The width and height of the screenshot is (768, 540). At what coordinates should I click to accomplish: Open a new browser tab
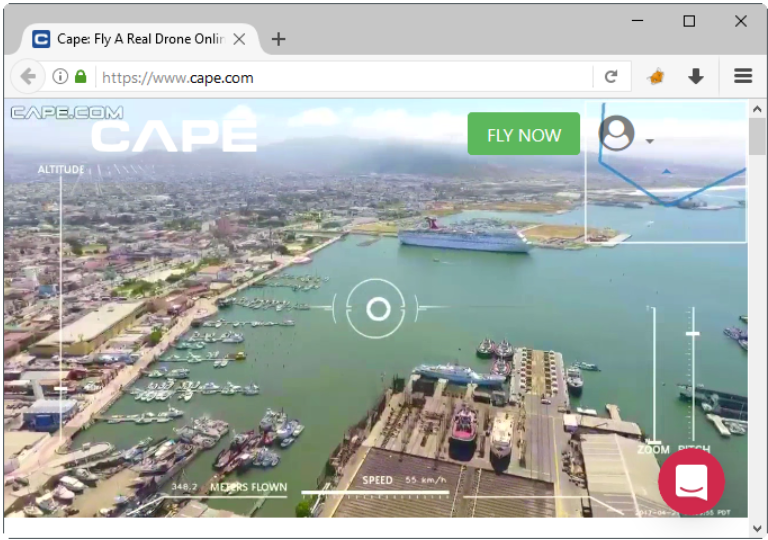tap(279, 39)
